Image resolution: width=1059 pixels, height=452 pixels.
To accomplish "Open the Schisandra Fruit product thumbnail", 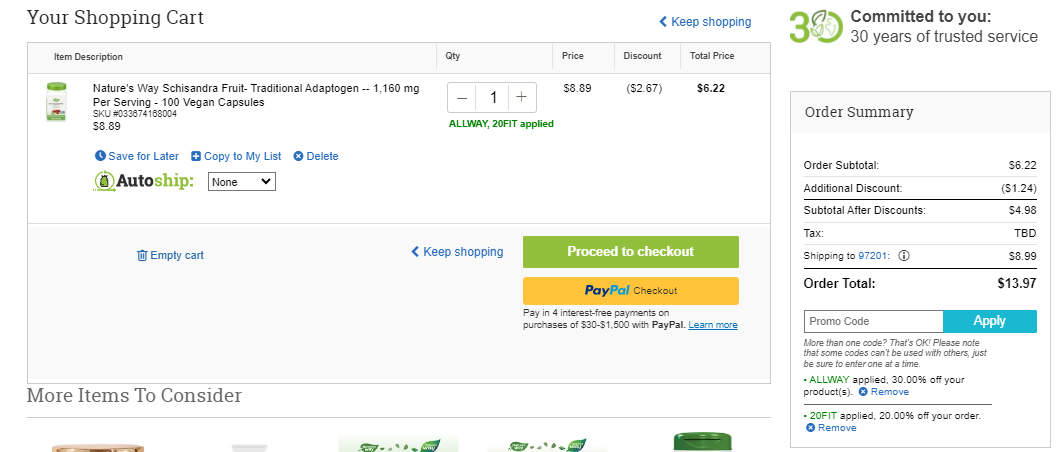I will point(57,101).
